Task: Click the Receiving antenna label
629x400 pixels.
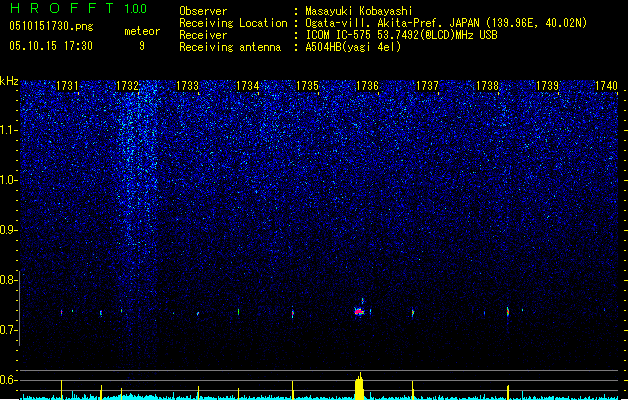Action: pos(230,47)
